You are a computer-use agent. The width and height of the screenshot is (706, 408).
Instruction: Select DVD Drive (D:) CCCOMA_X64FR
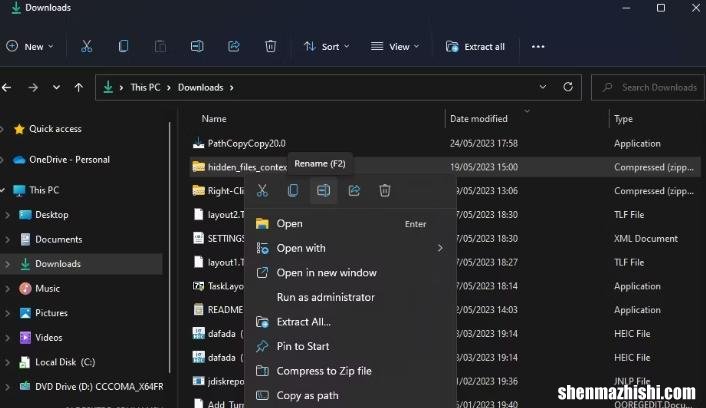tap(99, 386)
